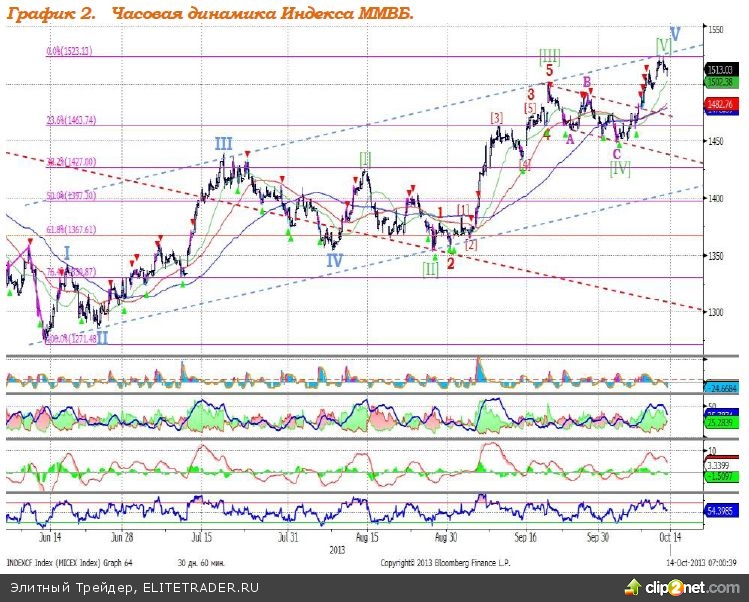The image size is (749, 602).
Task: Select the Fibonacci label 23.6%(1463.74)
Action: (71, 120)
